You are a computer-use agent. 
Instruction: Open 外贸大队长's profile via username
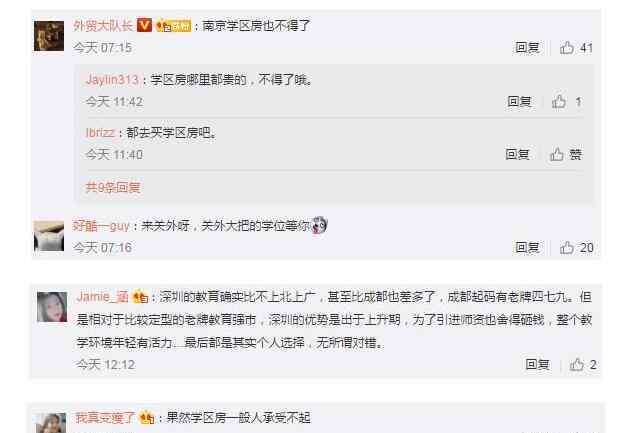[103, 26]
